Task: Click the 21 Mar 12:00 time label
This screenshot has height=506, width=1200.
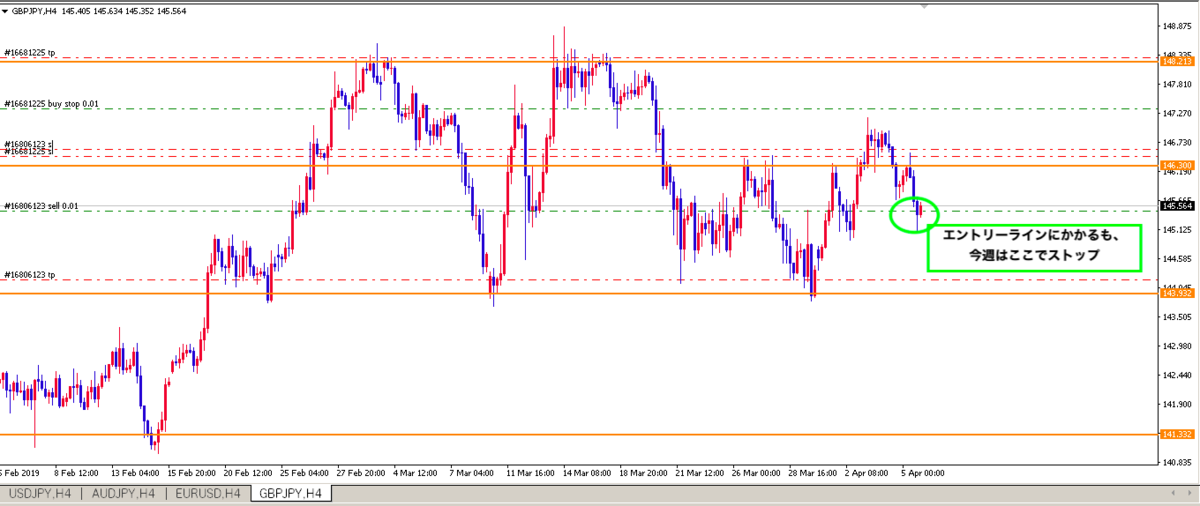Action: 701,471
